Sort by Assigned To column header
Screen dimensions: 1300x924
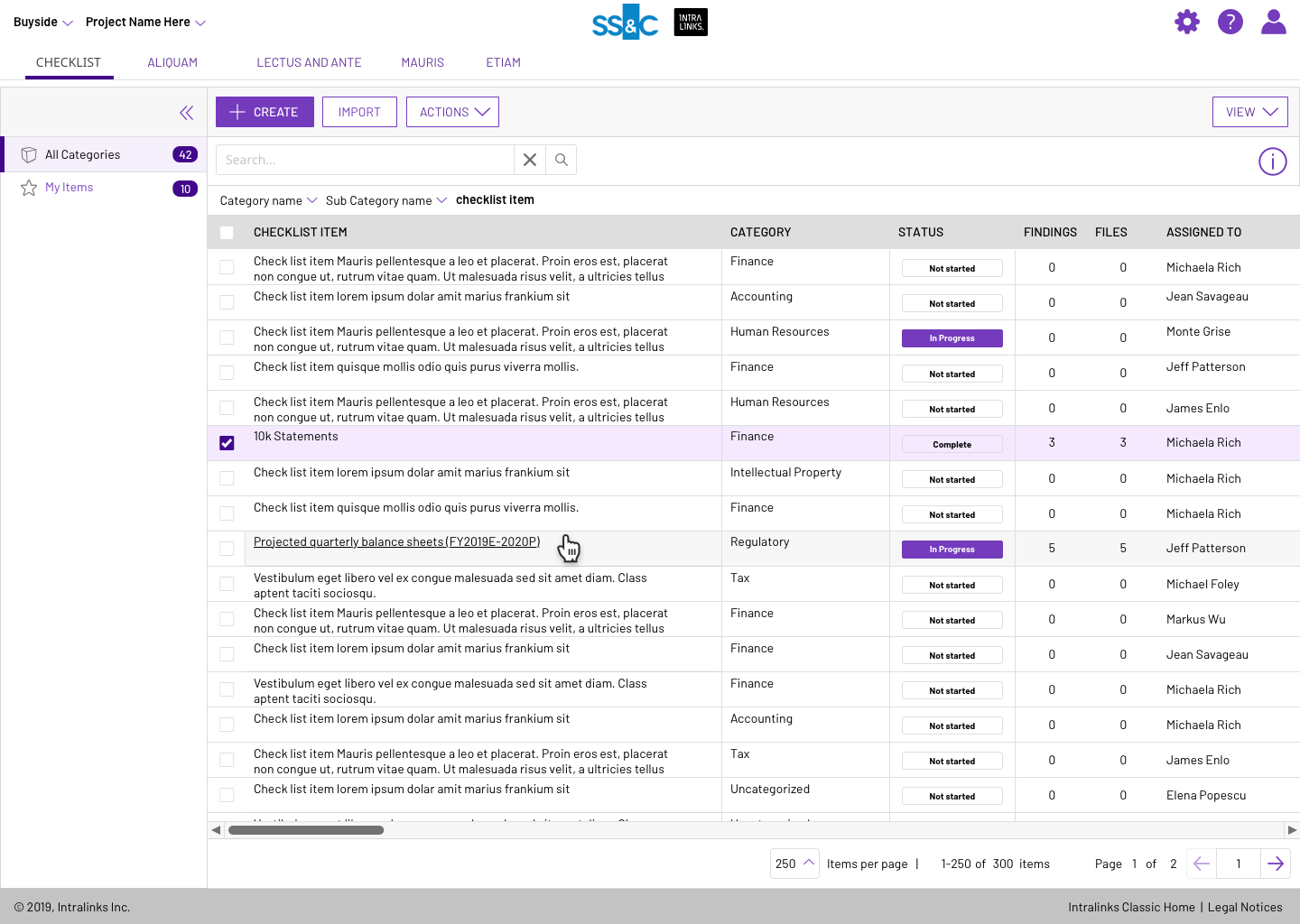(1203, 232)
